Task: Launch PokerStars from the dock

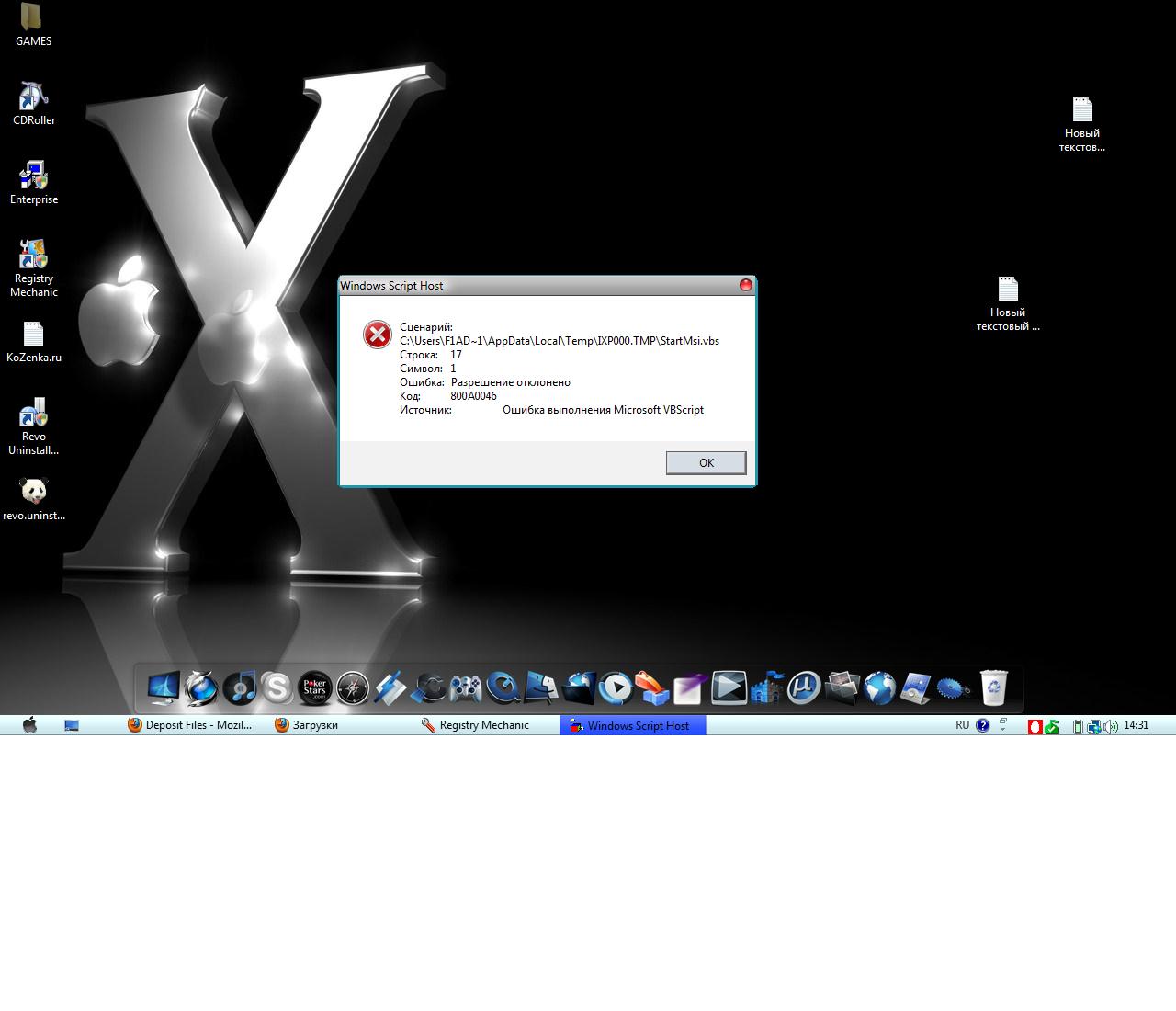Action: (x=314, y=687)
